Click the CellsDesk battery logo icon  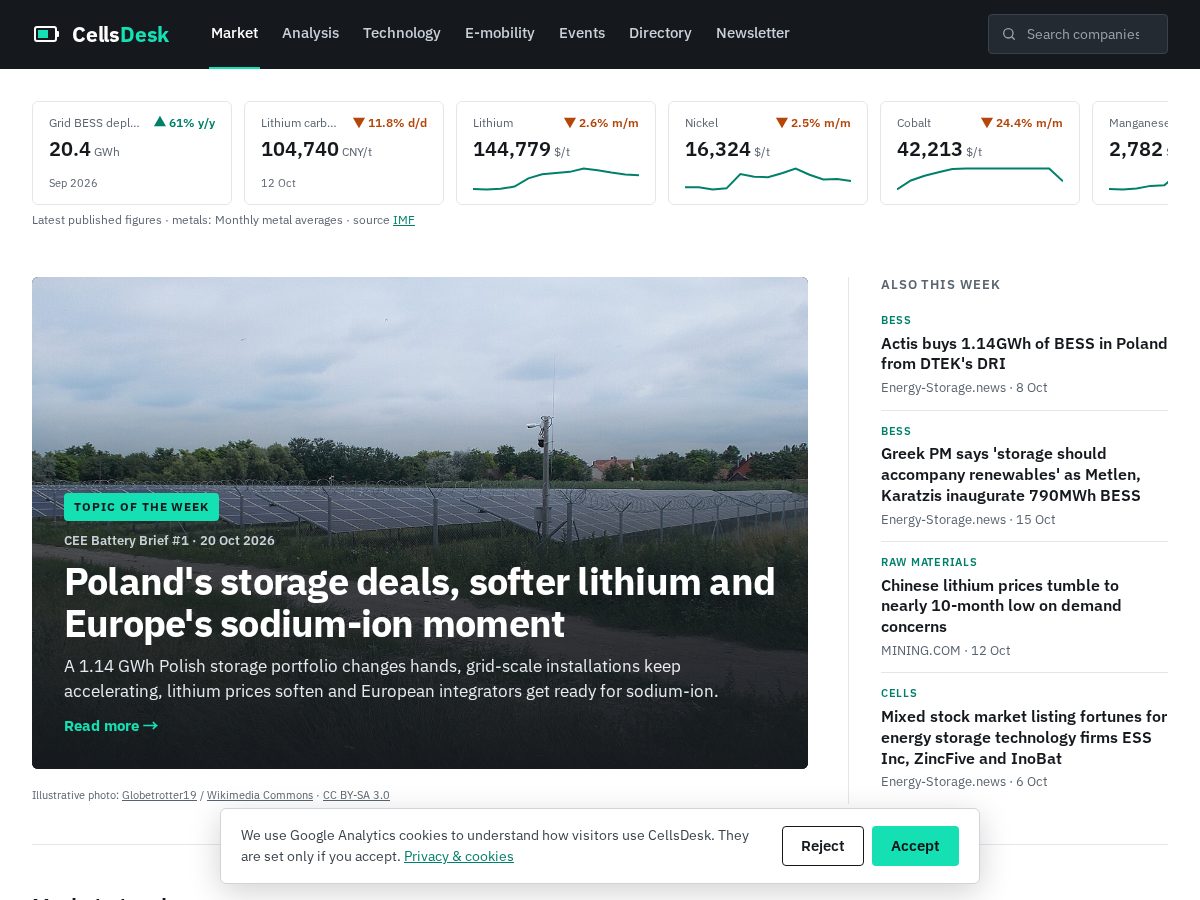[x=46, y=34]
